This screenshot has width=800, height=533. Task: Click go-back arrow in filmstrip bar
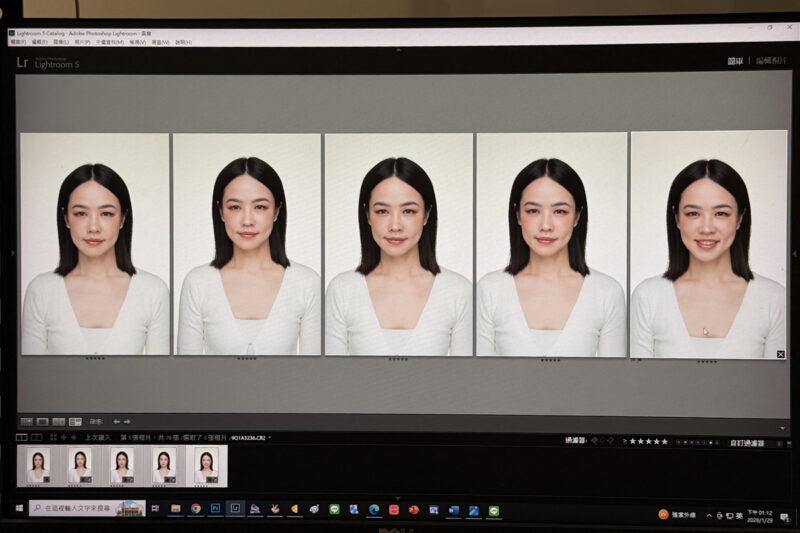point(64,438)
